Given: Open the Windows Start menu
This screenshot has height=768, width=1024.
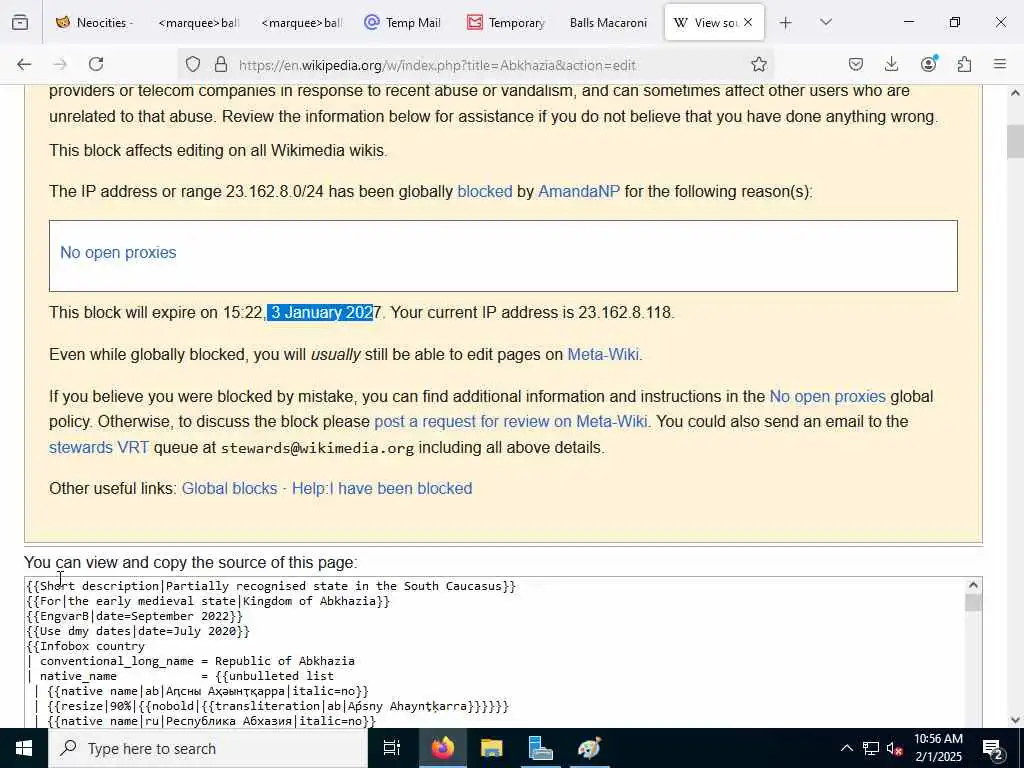Looking at the screenshot, I should tap(24, 748).
